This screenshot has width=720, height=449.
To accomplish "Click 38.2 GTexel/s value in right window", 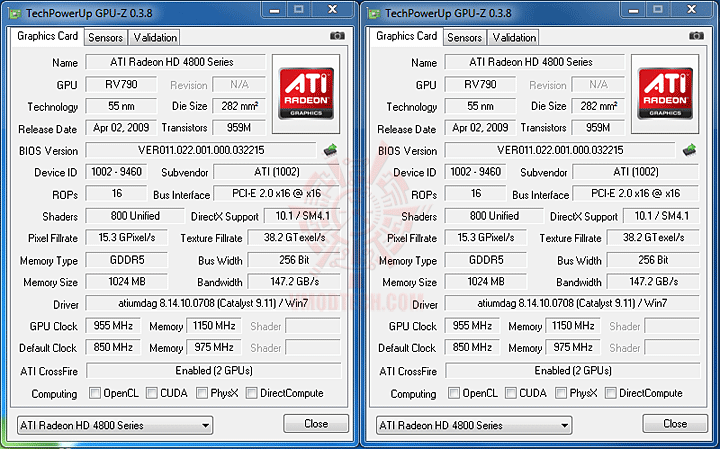I will 653,237.
